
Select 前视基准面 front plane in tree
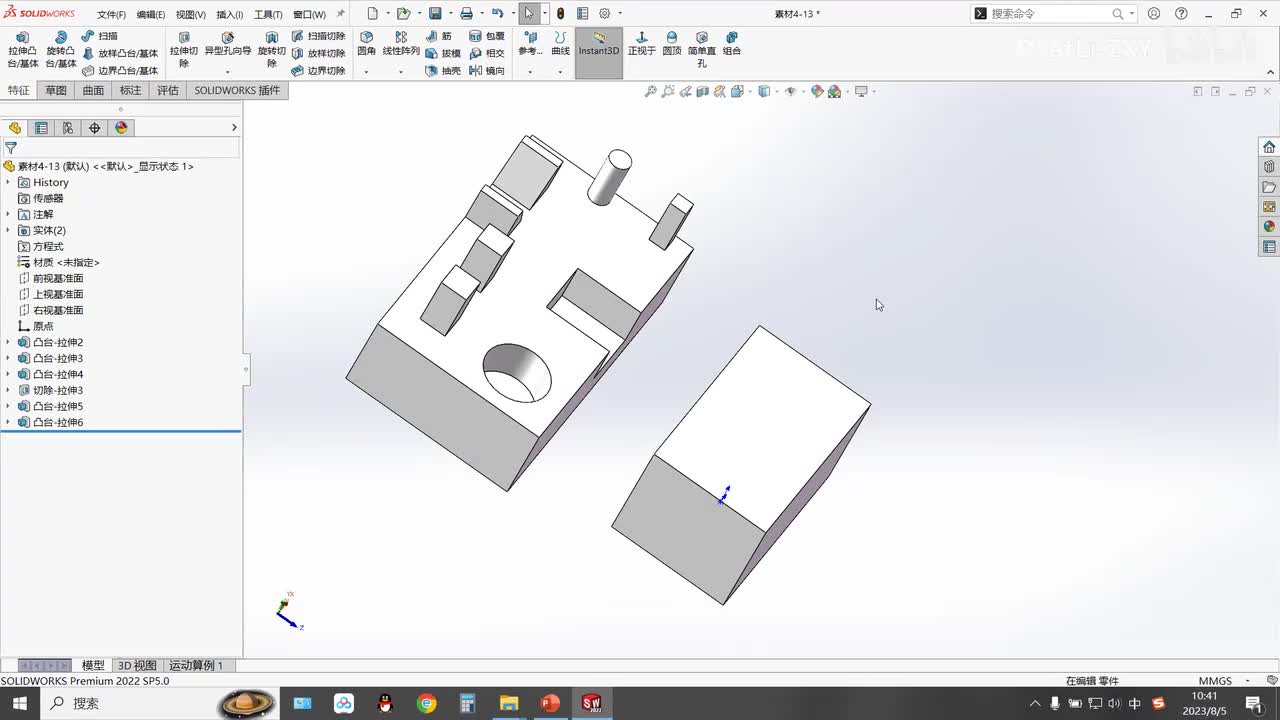(x=50, y=278)
